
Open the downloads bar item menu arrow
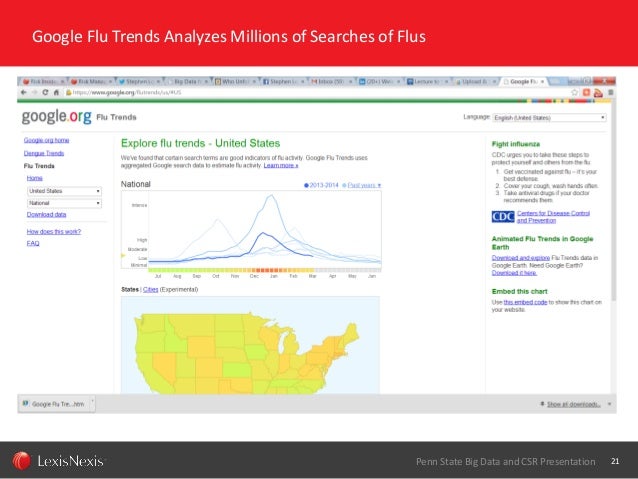[x=92, y=403]
